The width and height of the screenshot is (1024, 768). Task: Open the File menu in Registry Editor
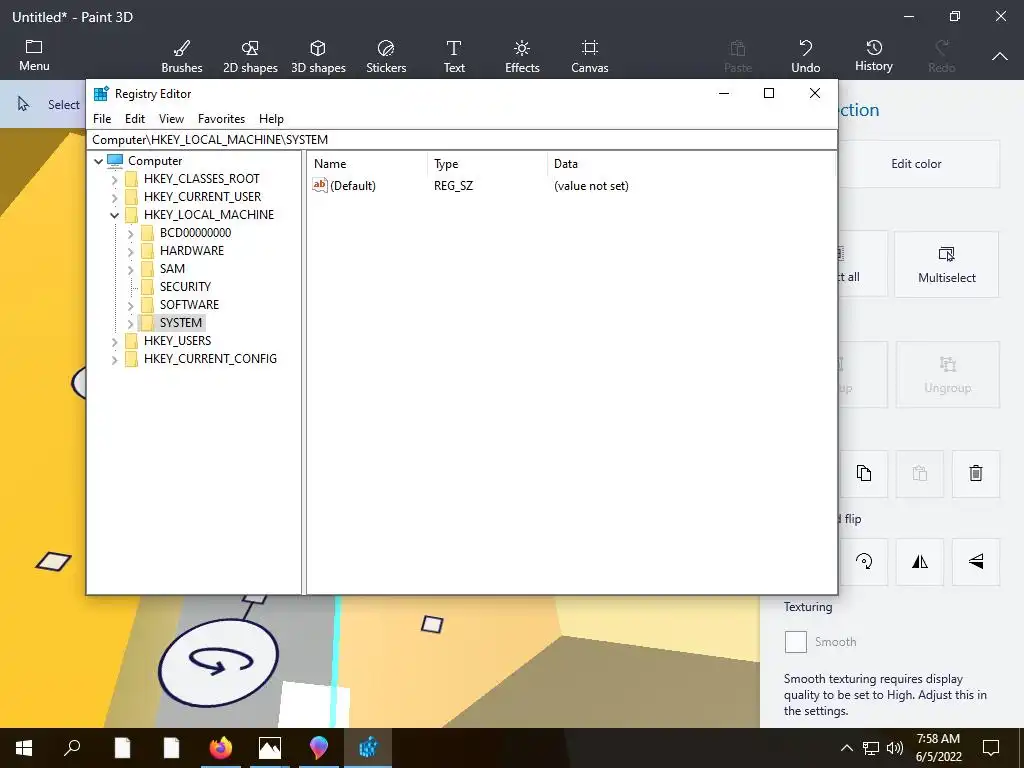[102, 119]
